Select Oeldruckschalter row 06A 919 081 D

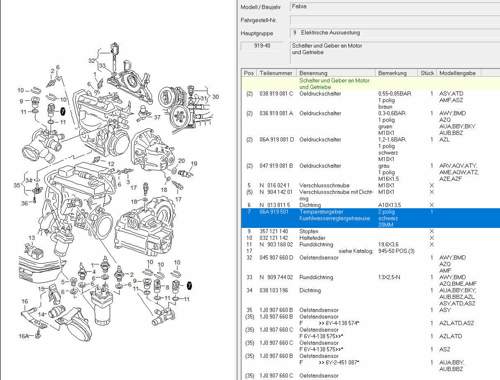pos(370,149)
